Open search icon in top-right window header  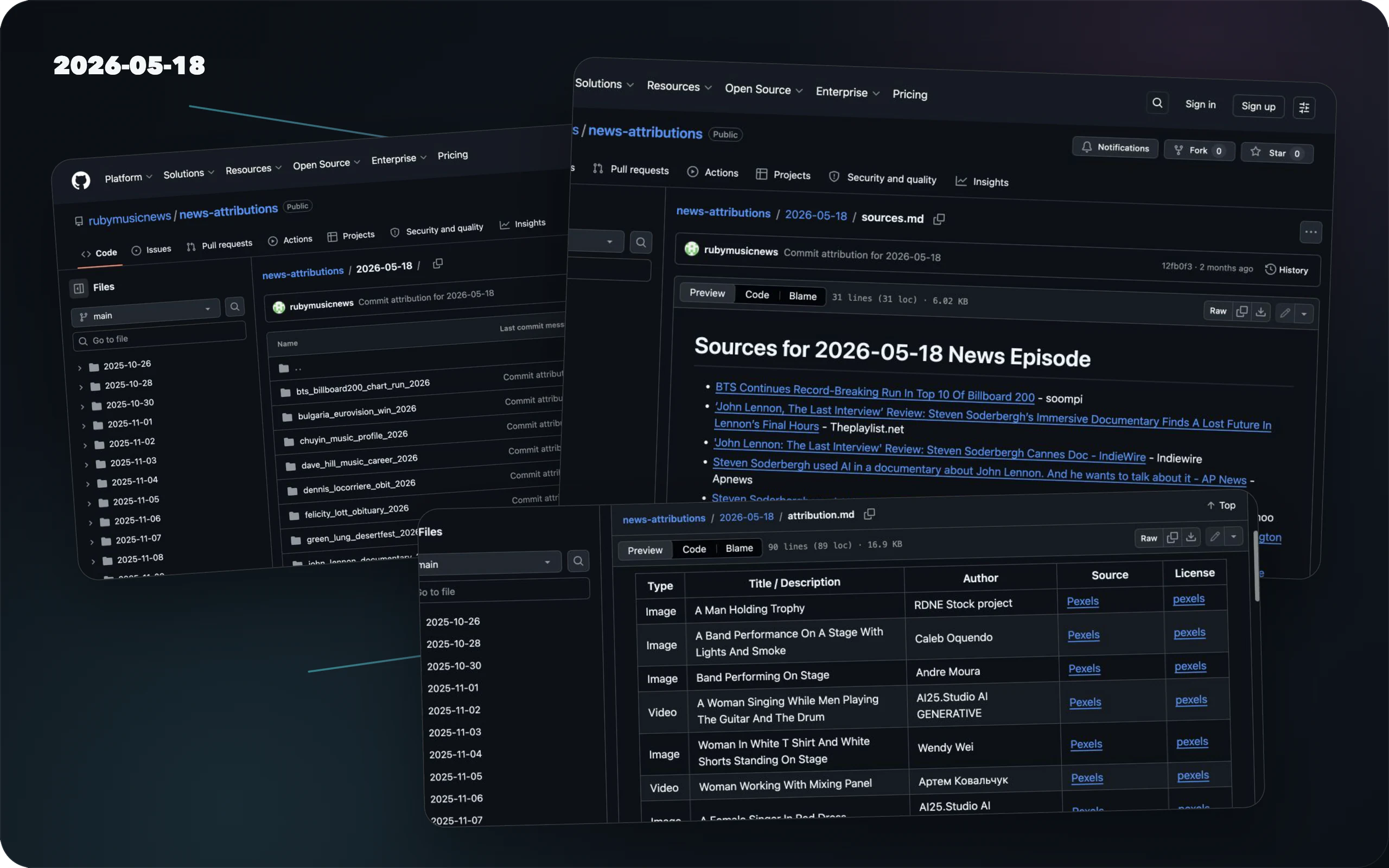click(x=1157, y=103)
